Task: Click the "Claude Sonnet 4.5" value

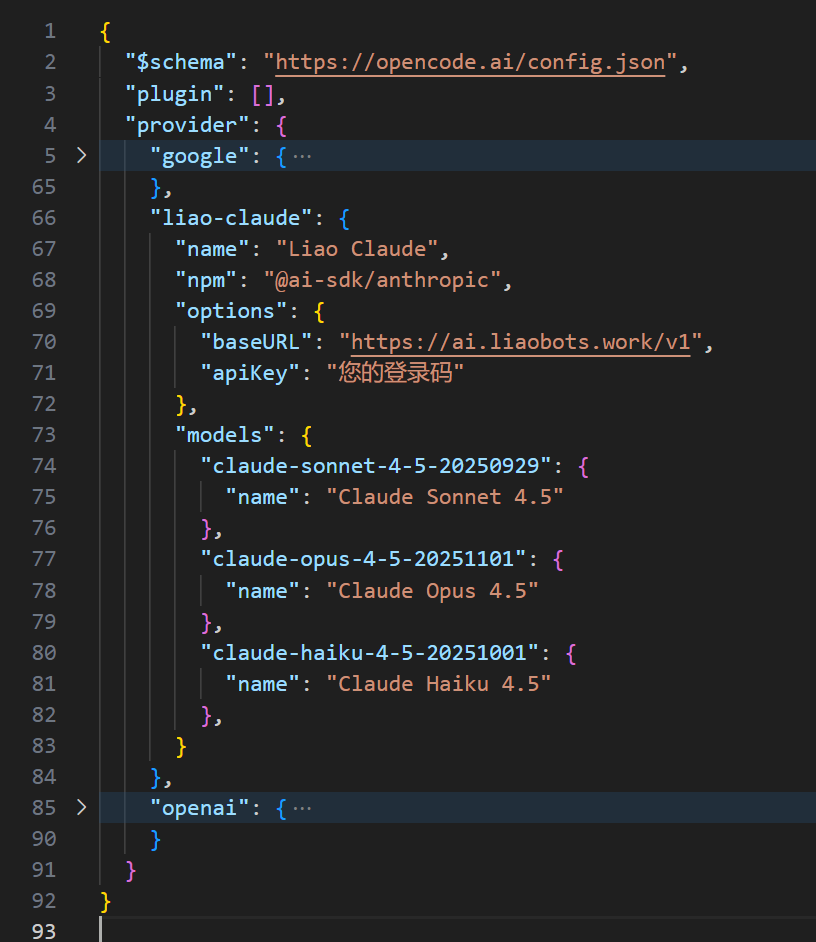Action: pyautogui.click(x=445, y=497)
